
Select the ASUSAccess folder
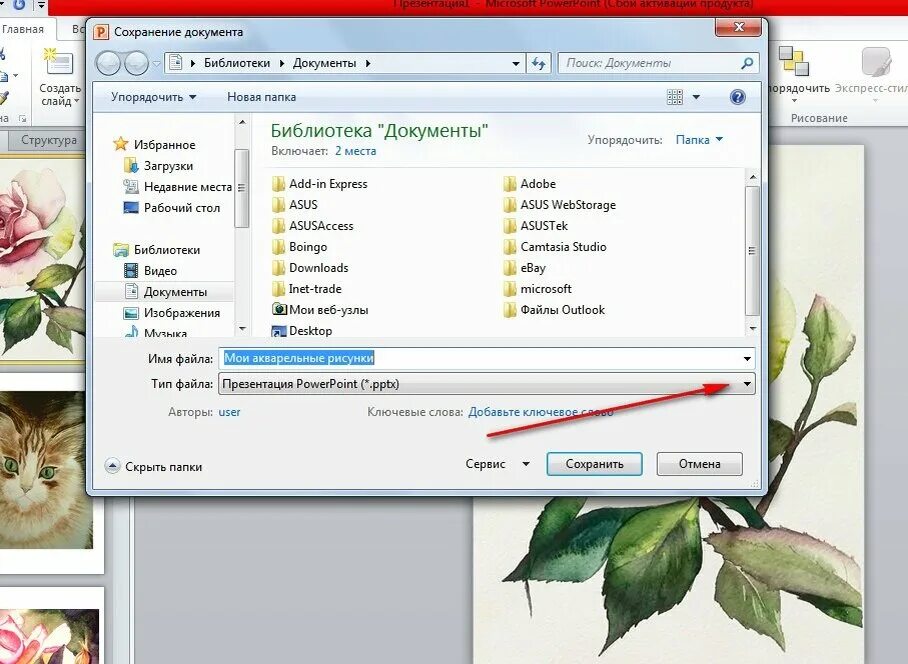(313, 226)
